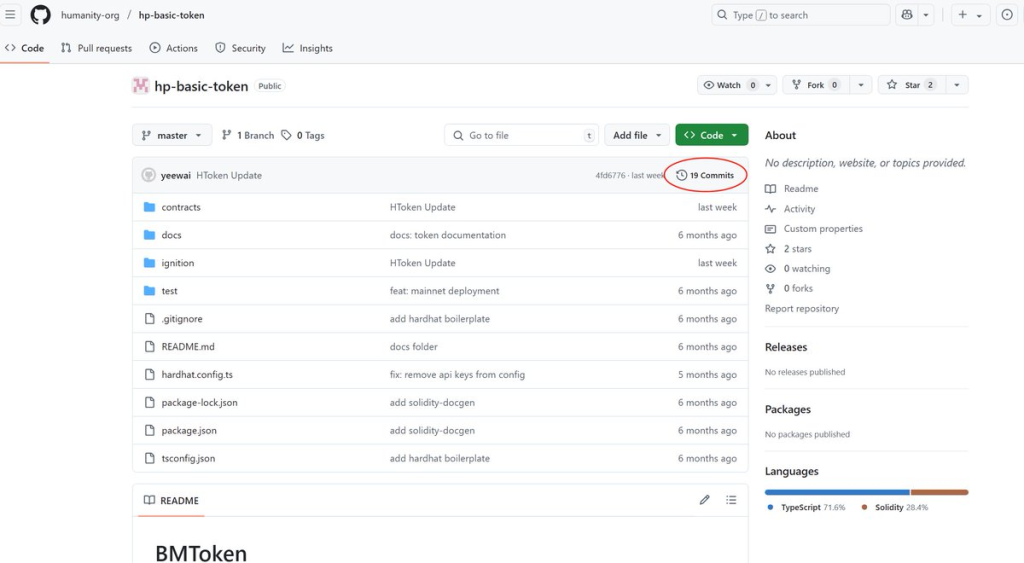Fork the repository with Fork button
Viewport: 1024px width, 563px height.
(x=816, y=85)
